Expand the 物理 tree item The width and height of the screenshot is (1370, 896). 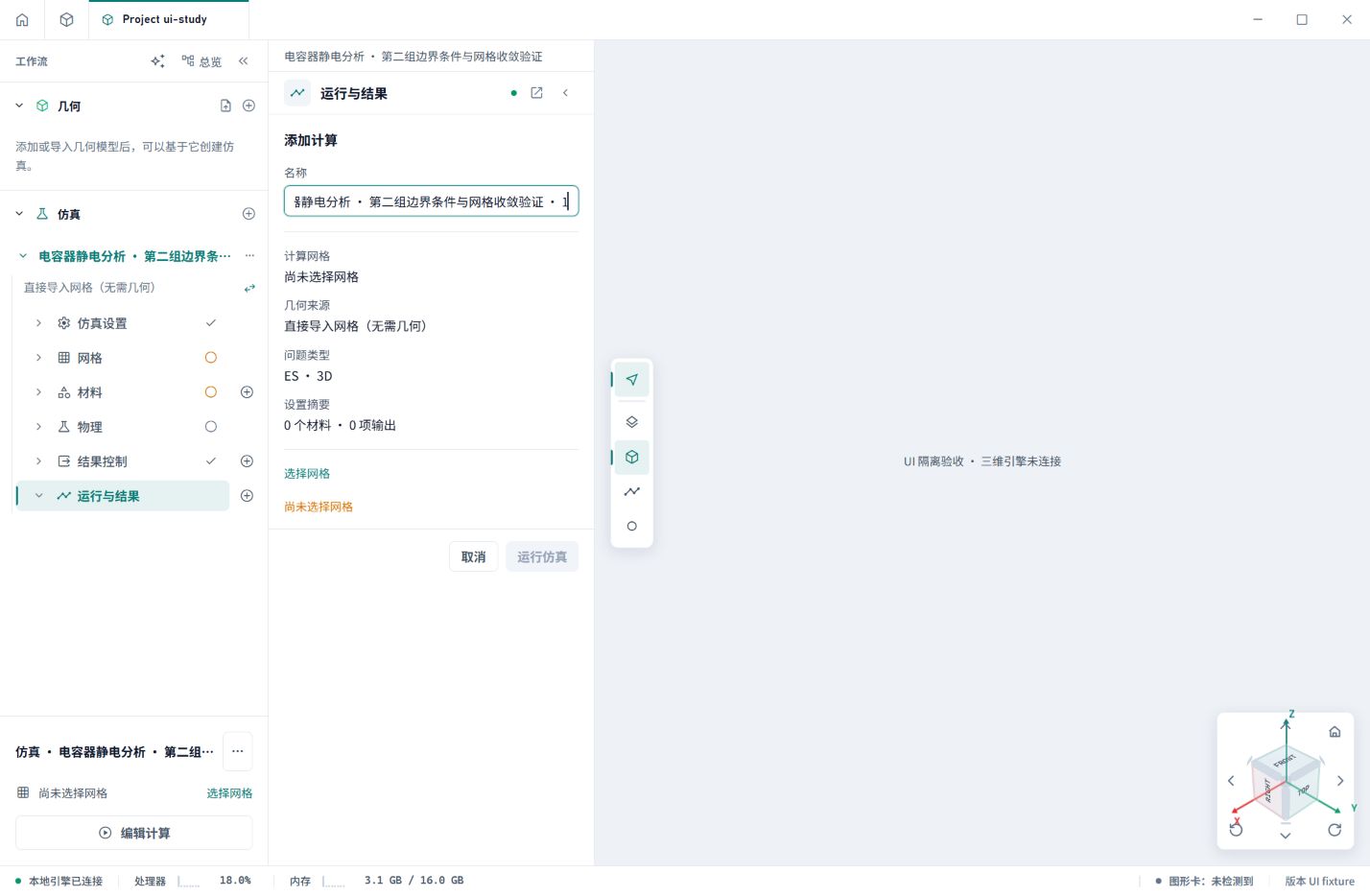(x=38, y=427)
